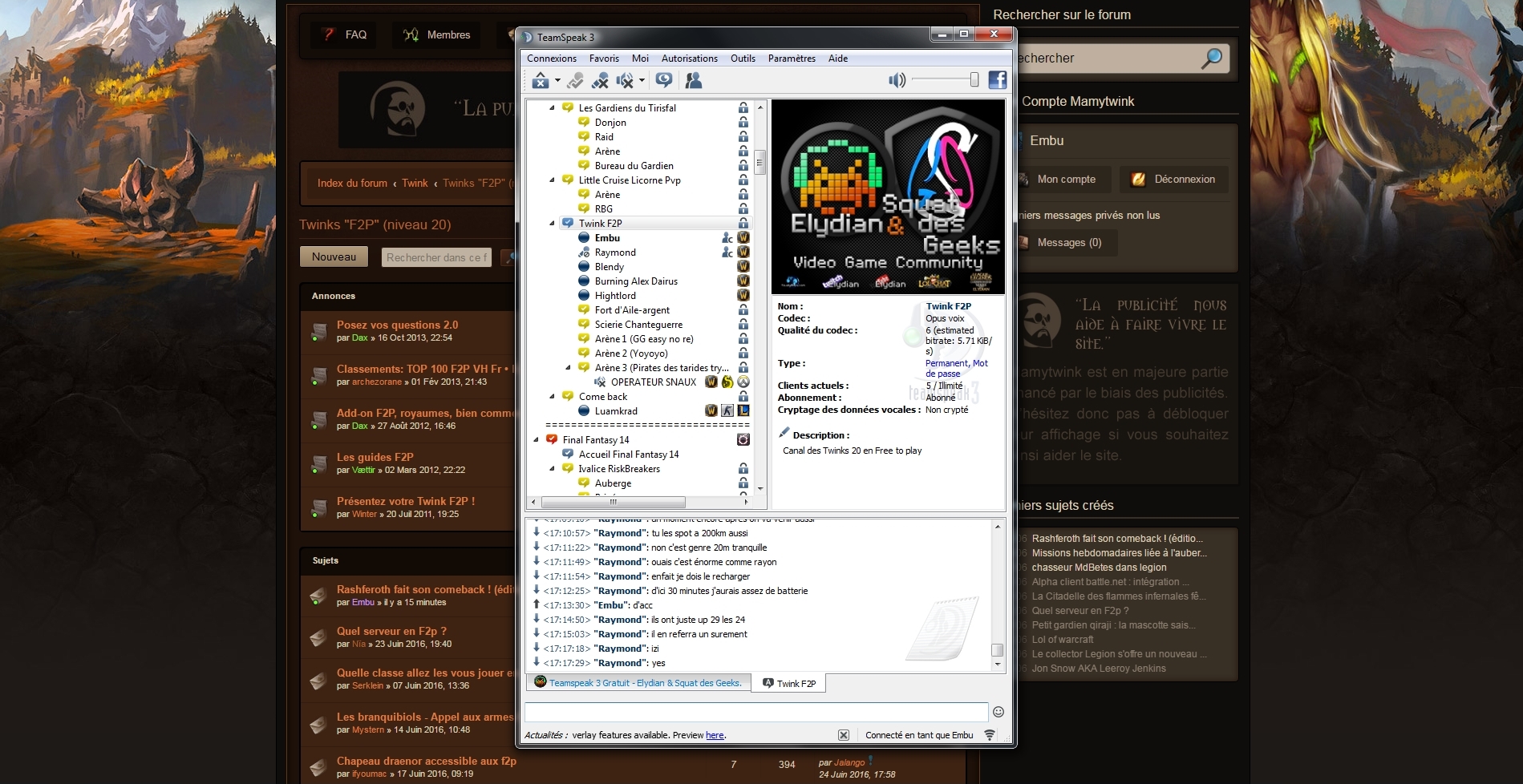Image resolution: width=1523 pixels, height=784 pixels.
Task: Open Membres on the forum page
Action: pos(437,34)
